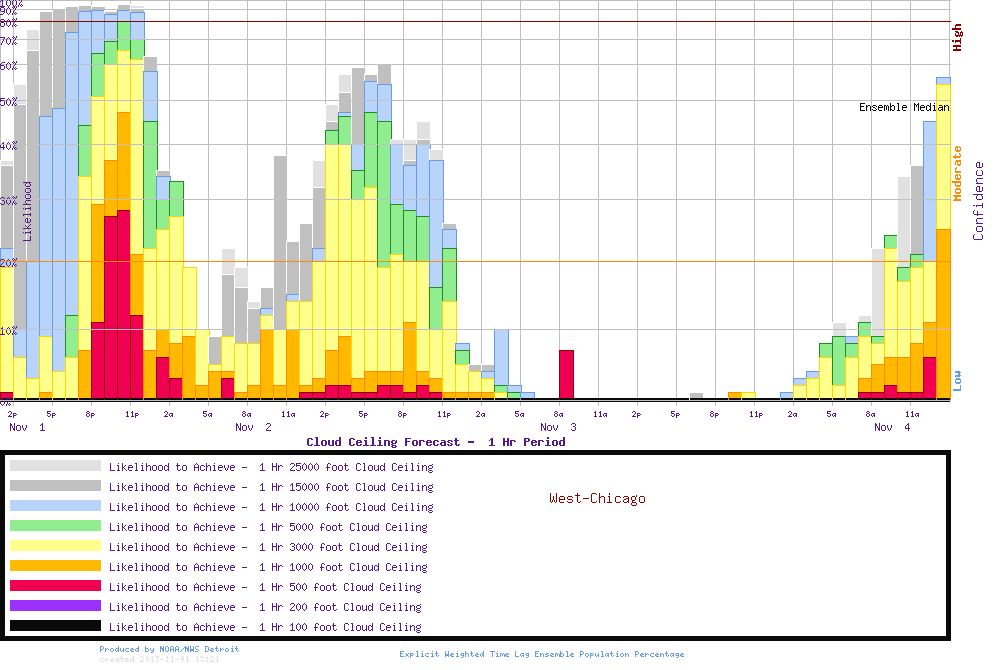Click the yellow 3000 foot legend swatch
Viewport: 1000px width, 670px height.
click(x=55, y=546)
